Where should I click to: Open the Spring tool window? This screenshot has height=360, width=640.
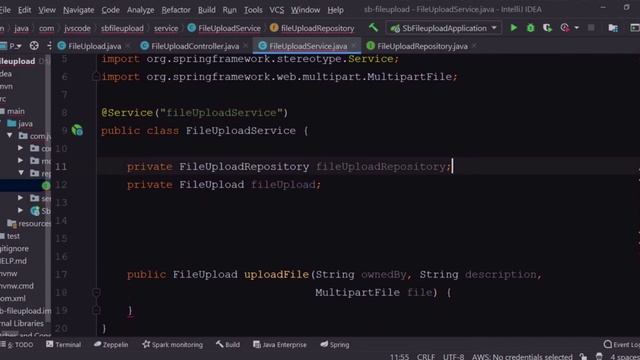pos(335,344)
